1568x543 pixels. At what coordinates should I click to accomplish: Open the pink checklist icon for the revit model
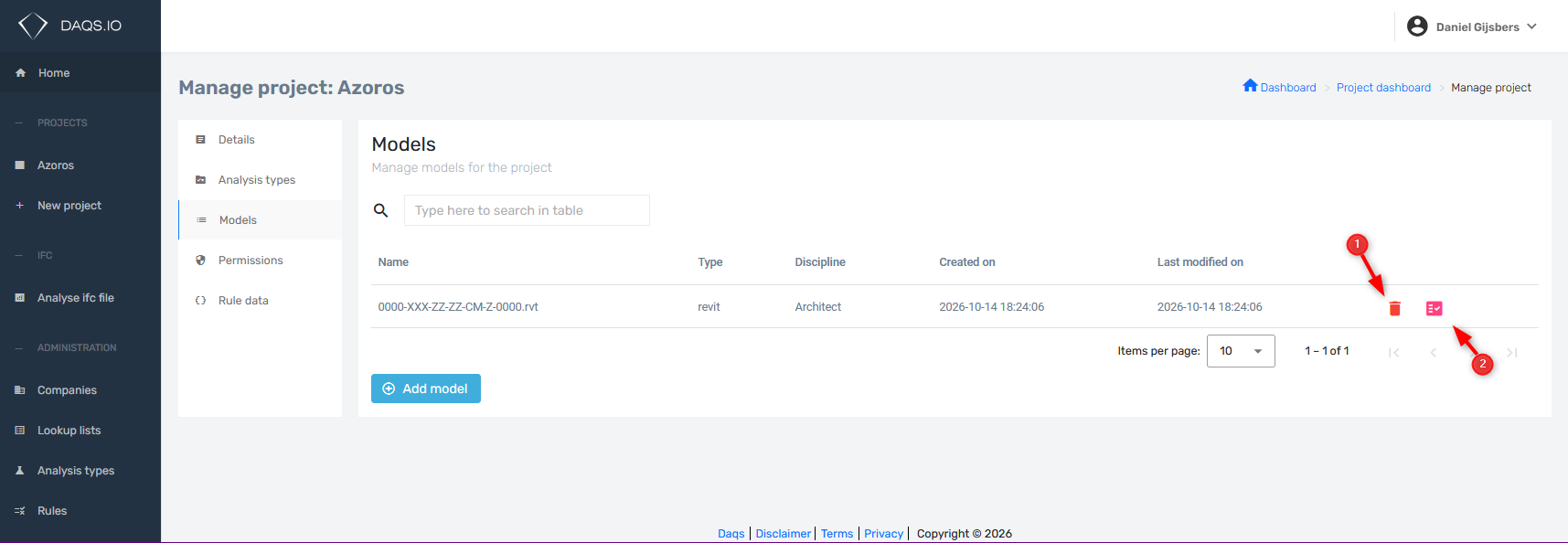click(x=1434, y=308)
